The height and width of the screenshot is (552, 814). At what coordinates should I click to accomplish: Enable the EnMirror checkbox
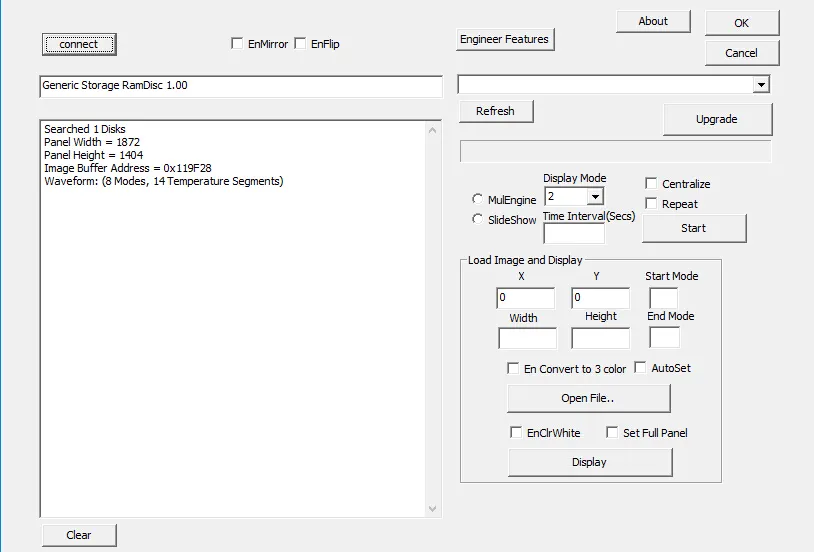(237, 44)
